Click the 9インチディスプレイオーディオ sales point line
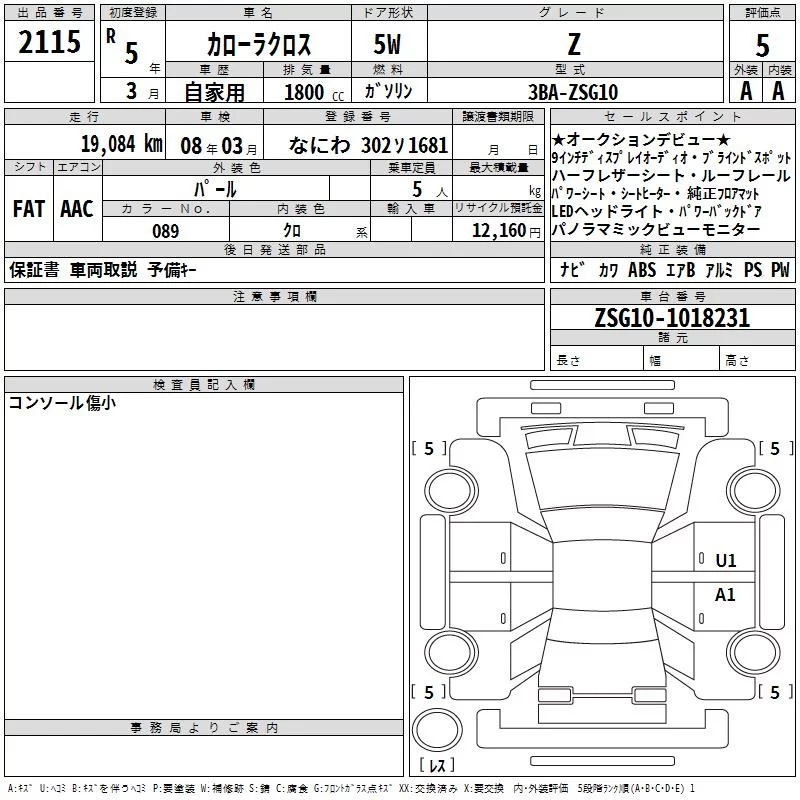 coord(671,157)
